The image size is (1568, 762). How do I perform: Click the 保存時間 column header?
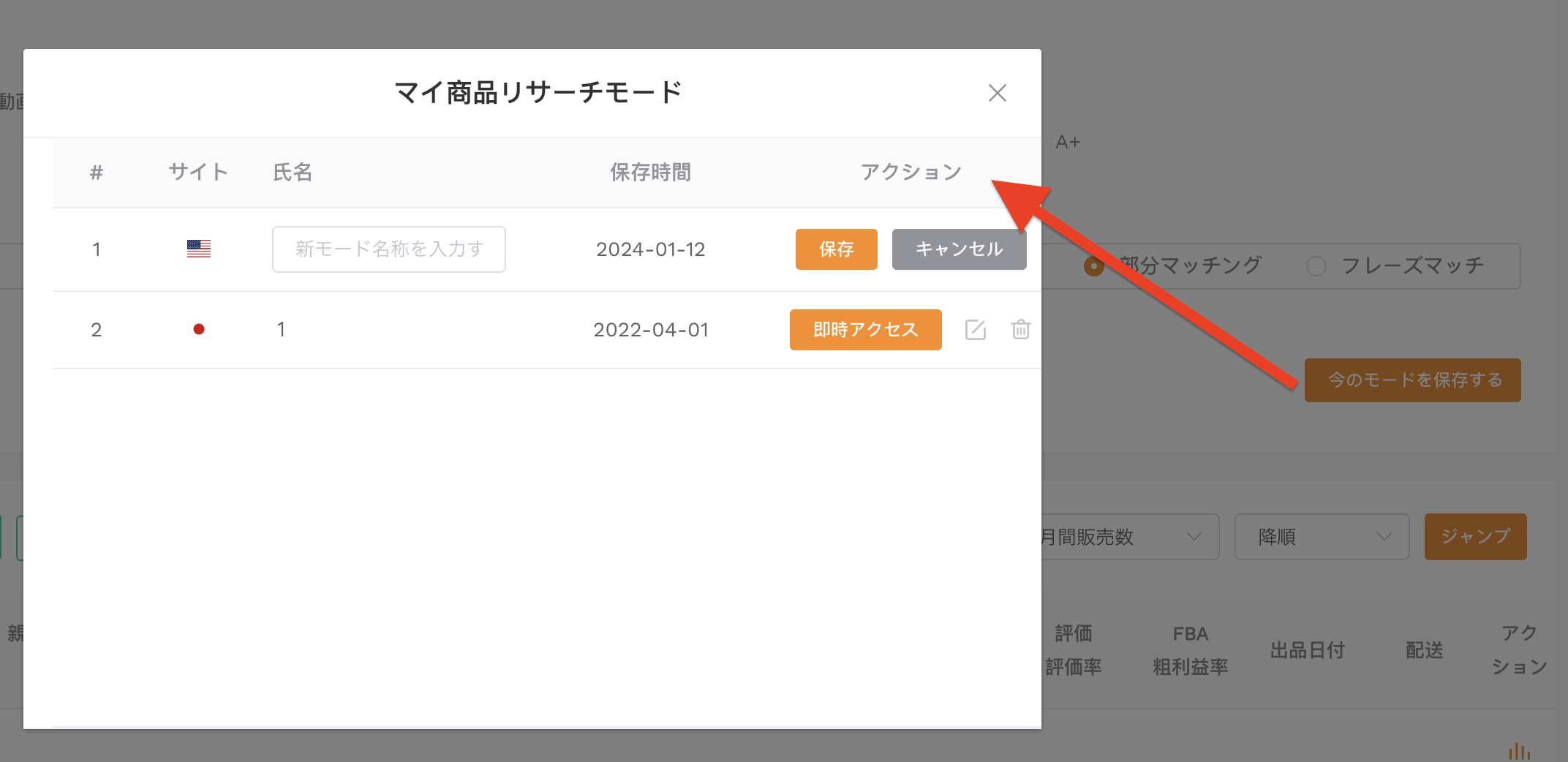650,173
